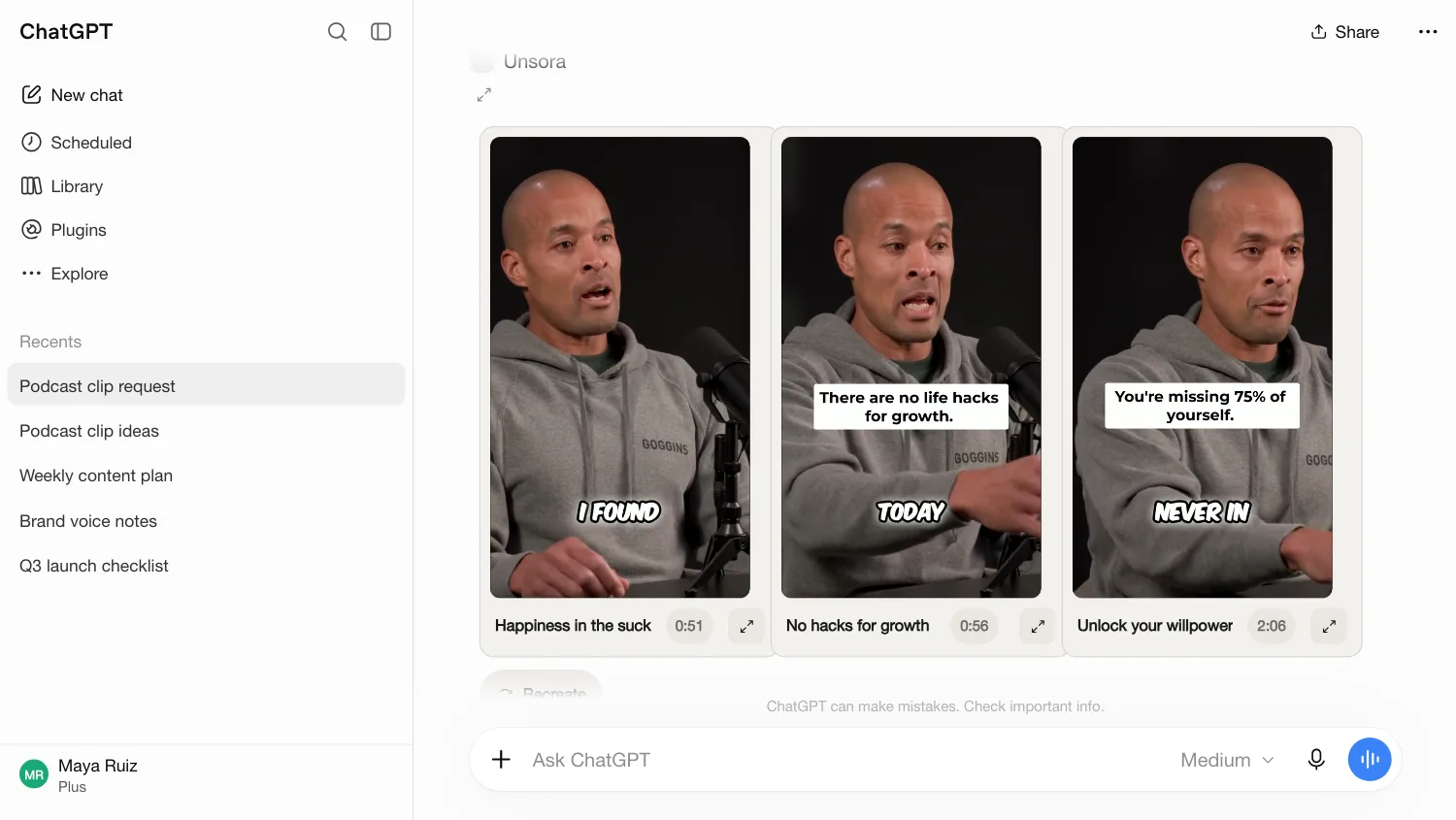Screen dimensions: 1456x820
Task: Open the Unlock your willpower video thumbnail
Action: click(1203, 367)
